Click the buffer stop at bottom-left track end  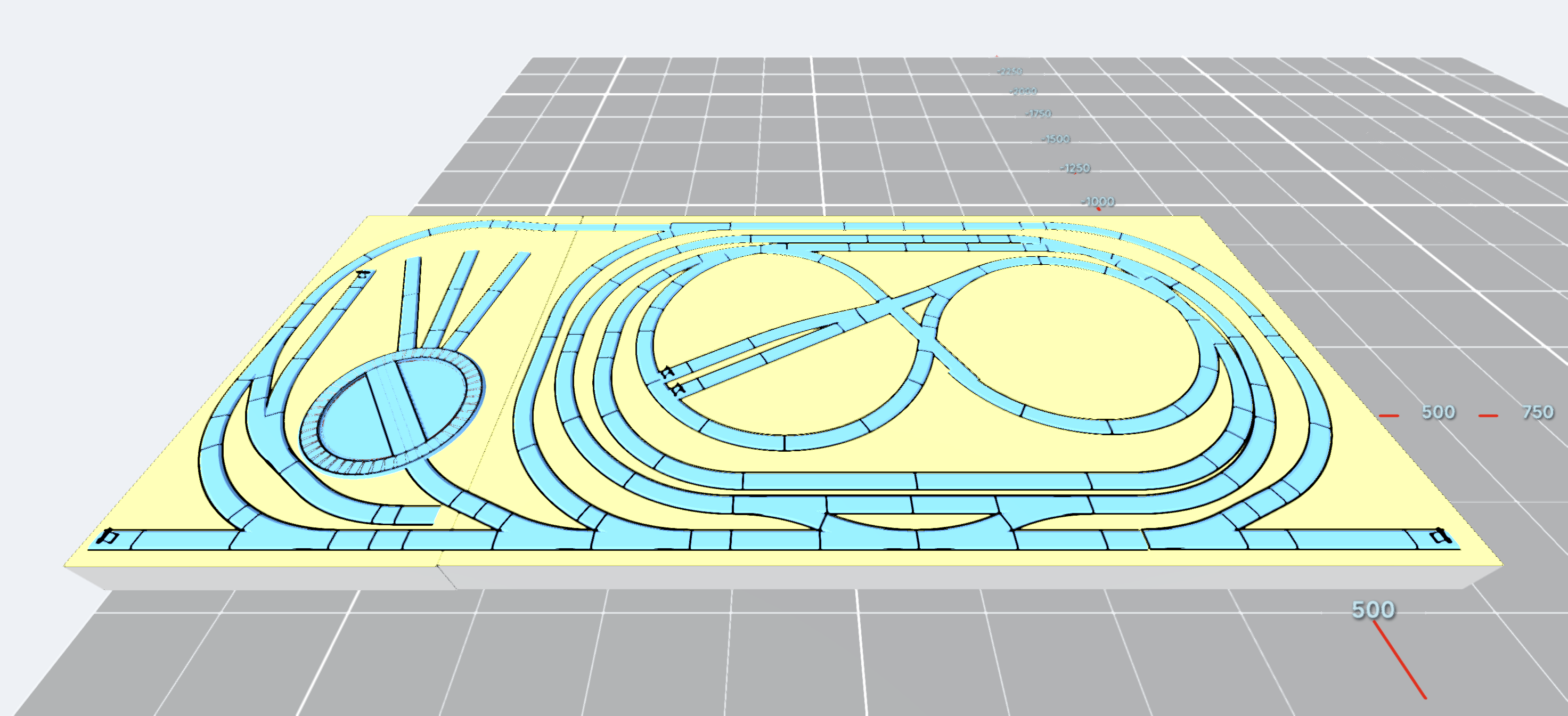pyautogui.click(x=107, y=536)
